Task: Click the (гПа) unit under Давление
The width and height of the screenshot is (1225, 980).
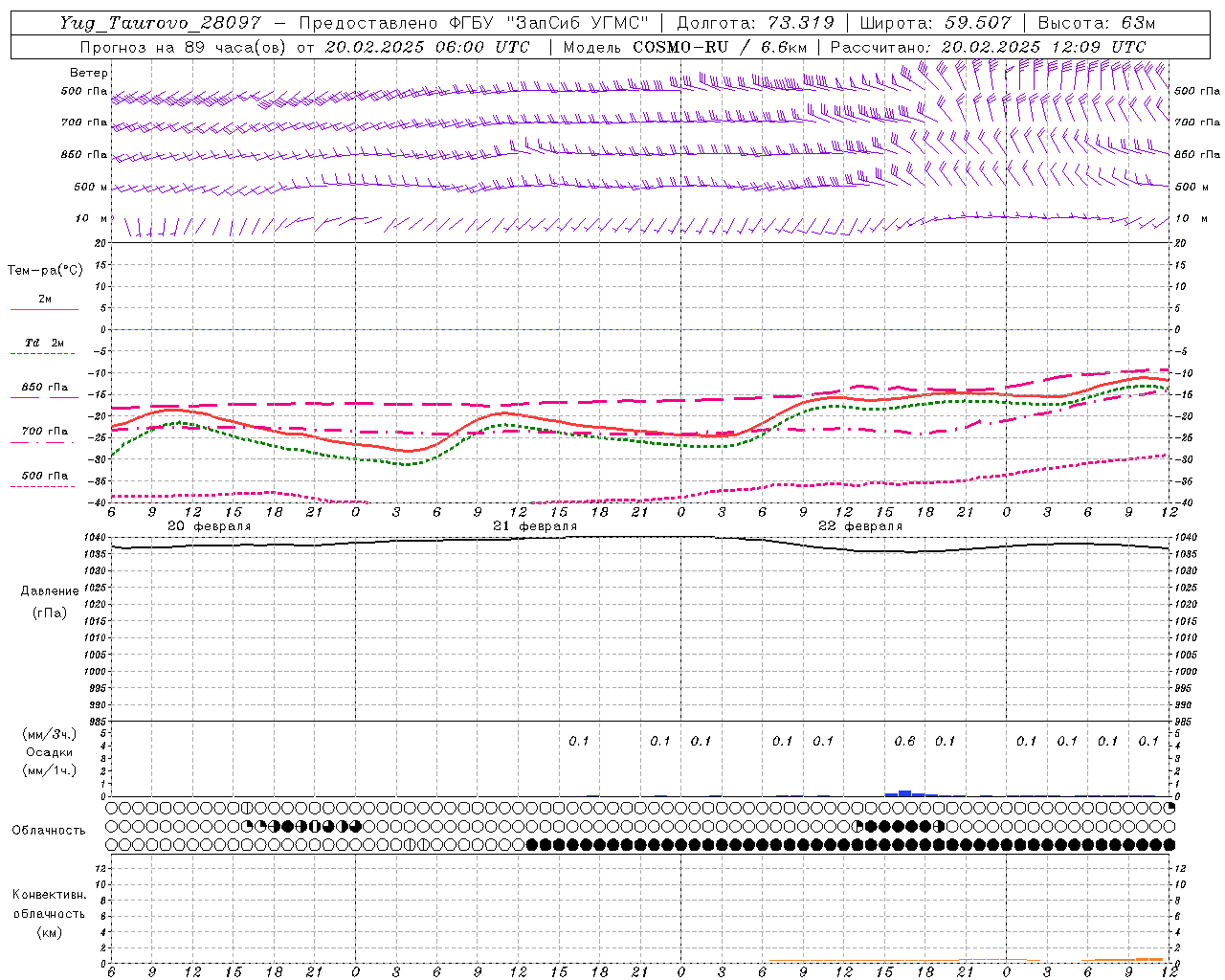Action: coord(50,612)
